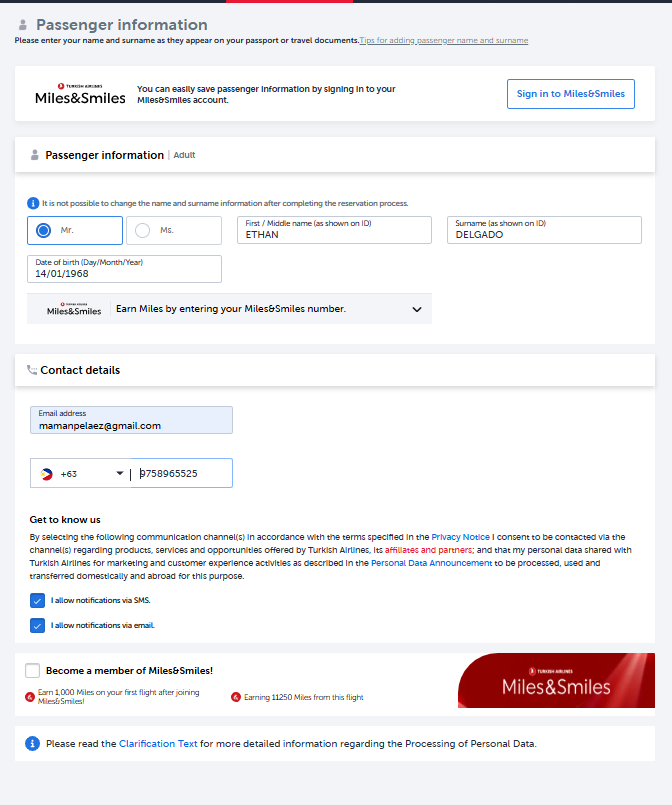Click the blue info icon above the name fields

(x=33, y=203)
